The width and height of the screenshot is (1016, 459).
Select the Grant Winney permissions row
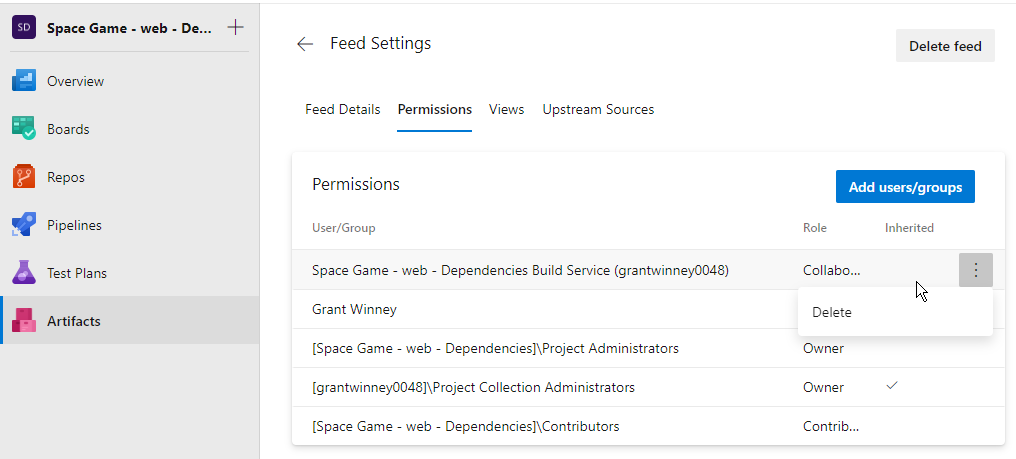point(354,310)
